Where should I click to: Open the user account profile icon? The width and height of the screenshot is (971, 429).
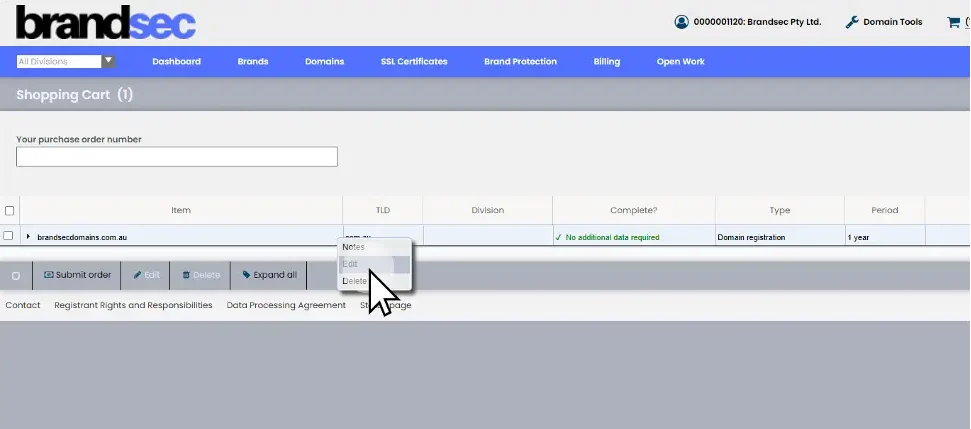pyautogui.click(x=681, y=22)
